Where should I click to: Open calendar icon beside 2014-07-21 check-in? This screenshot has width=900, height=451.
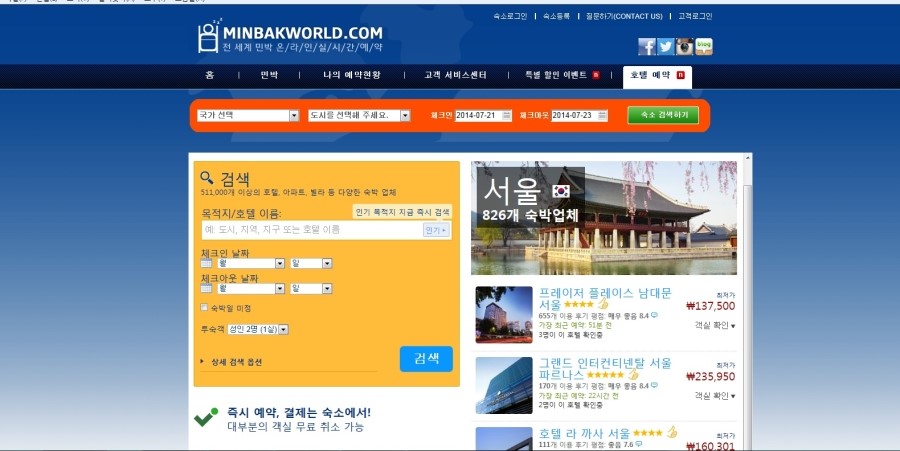[x=507, y=115]
